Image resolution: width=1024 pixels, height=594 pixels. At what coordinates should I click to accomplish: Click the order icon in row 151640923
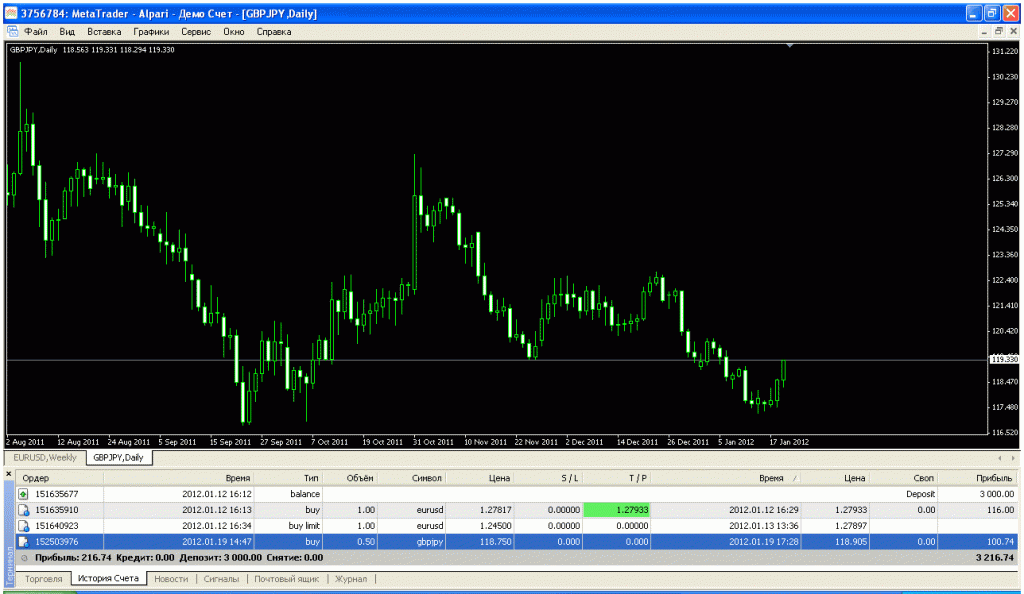pos(23,525)
